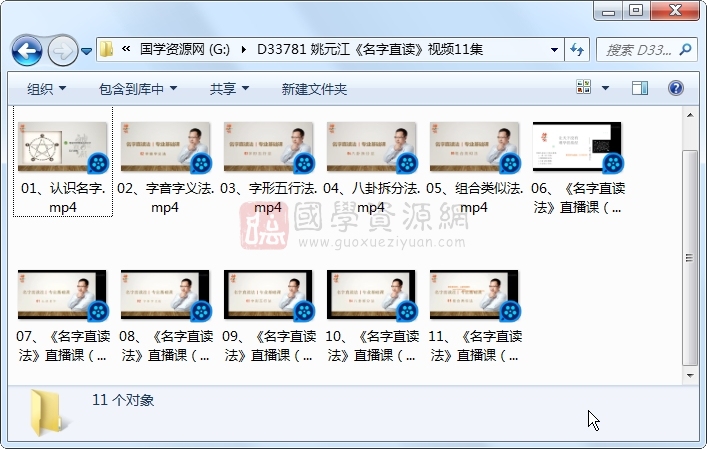
Task: Click file name 09、《名字直读法》直播课
Action: 268,346
